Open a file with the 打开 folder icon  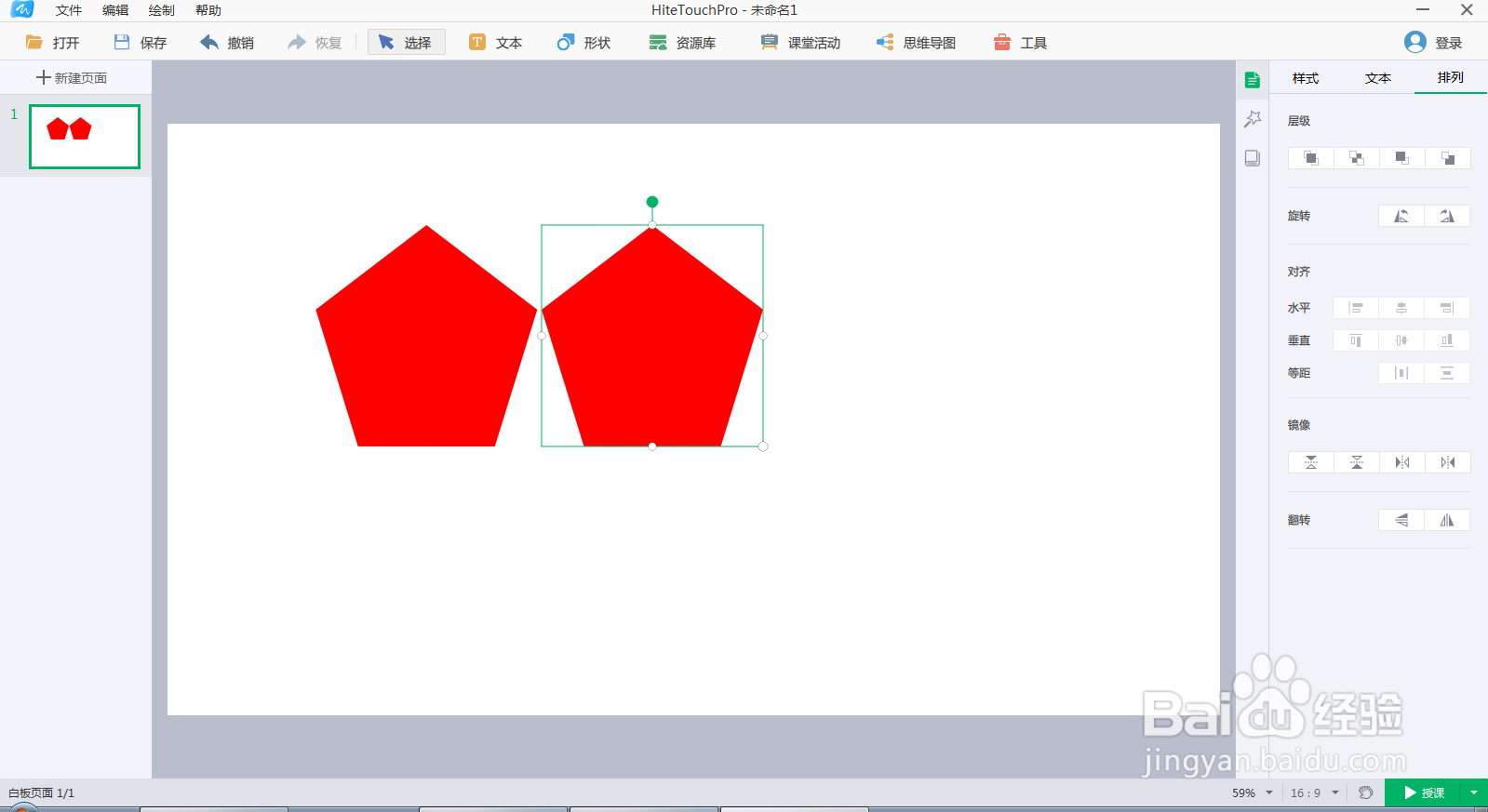point(52,43)
